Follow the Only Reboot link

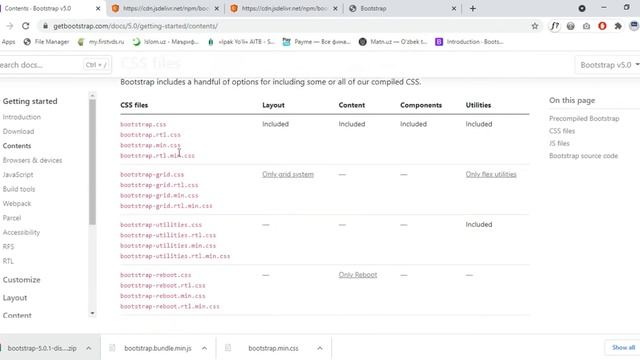[358, 275]
